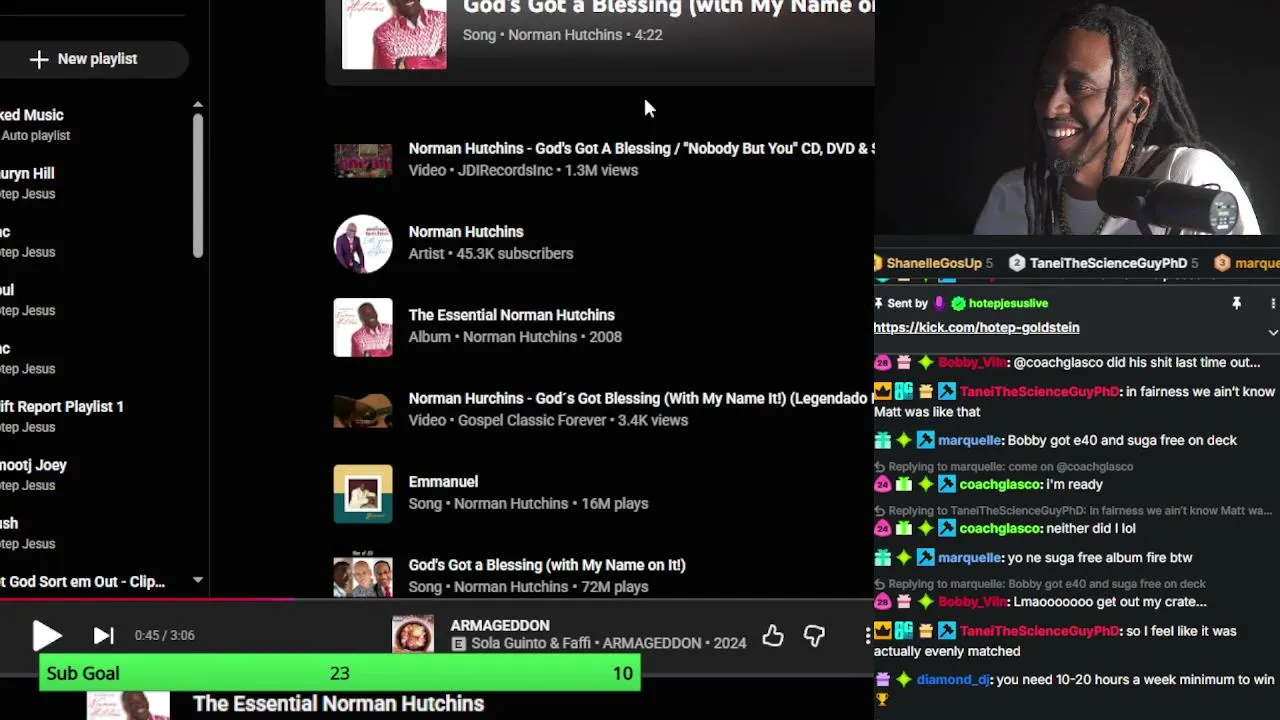Click the rank 3 leaderboard badge

[x=1222, y=263]
